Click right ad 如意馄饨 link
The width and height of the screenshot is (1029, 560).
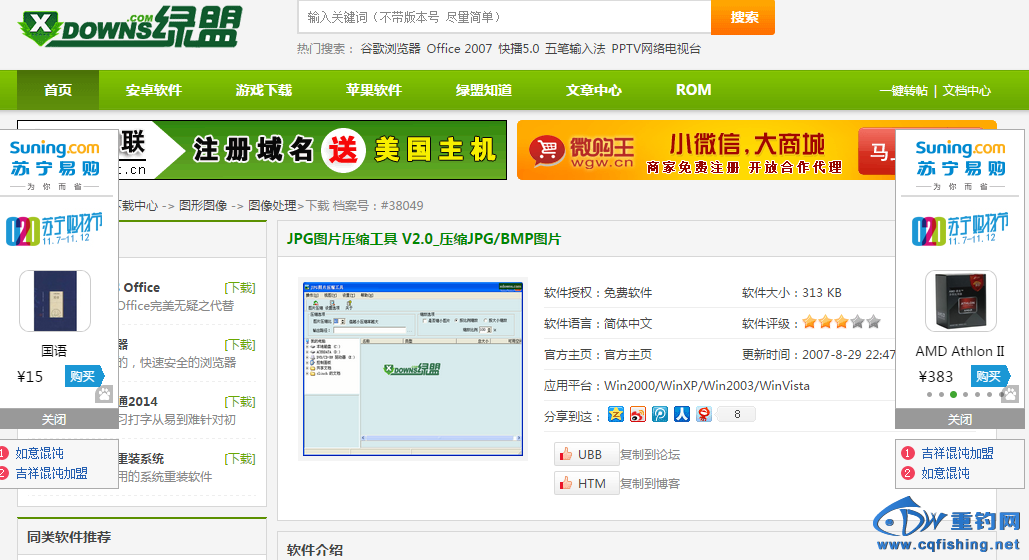[x=945, y=473]
